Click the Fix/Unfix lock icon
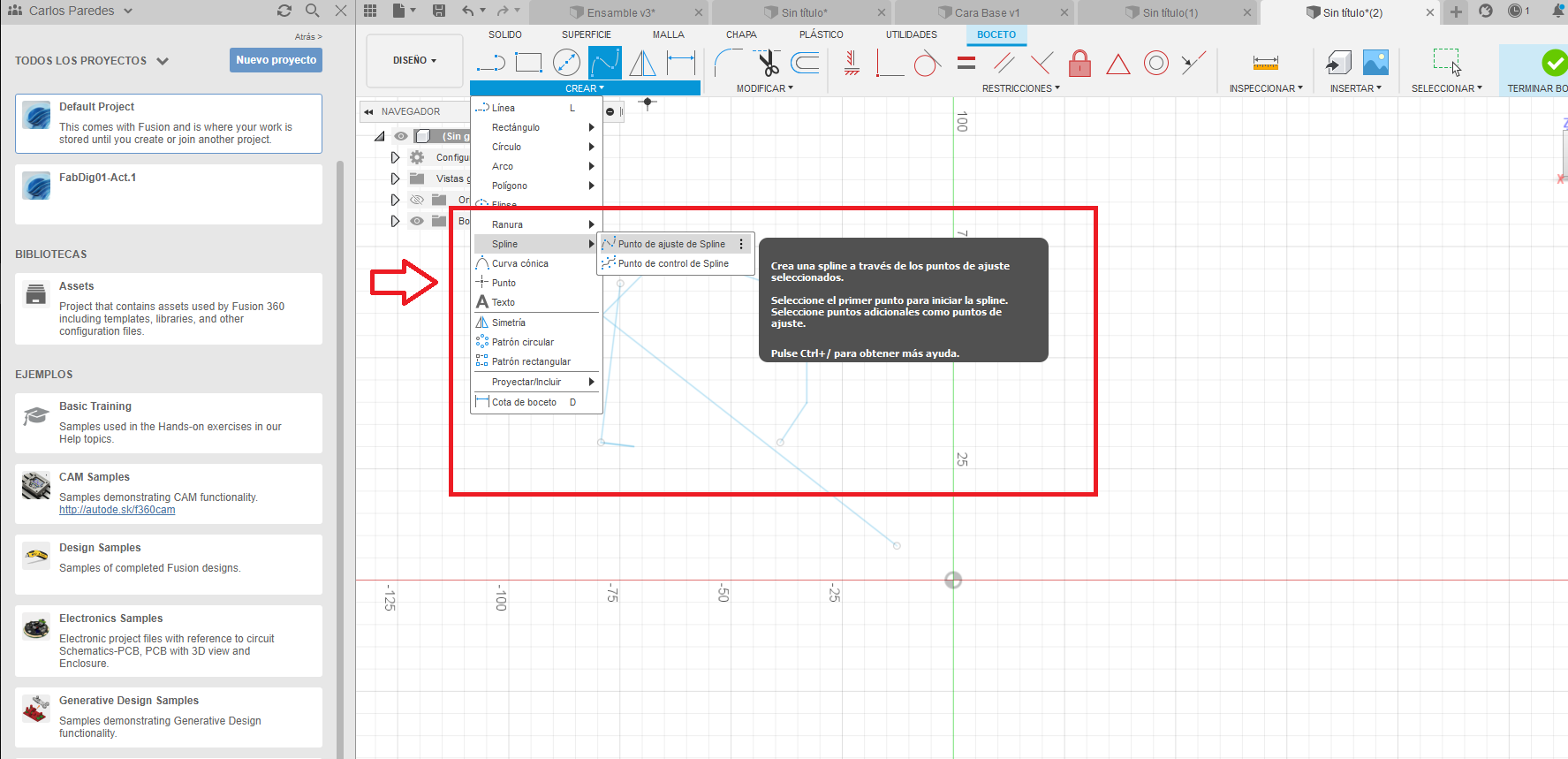The image size is (1568, 759). 1079,63
